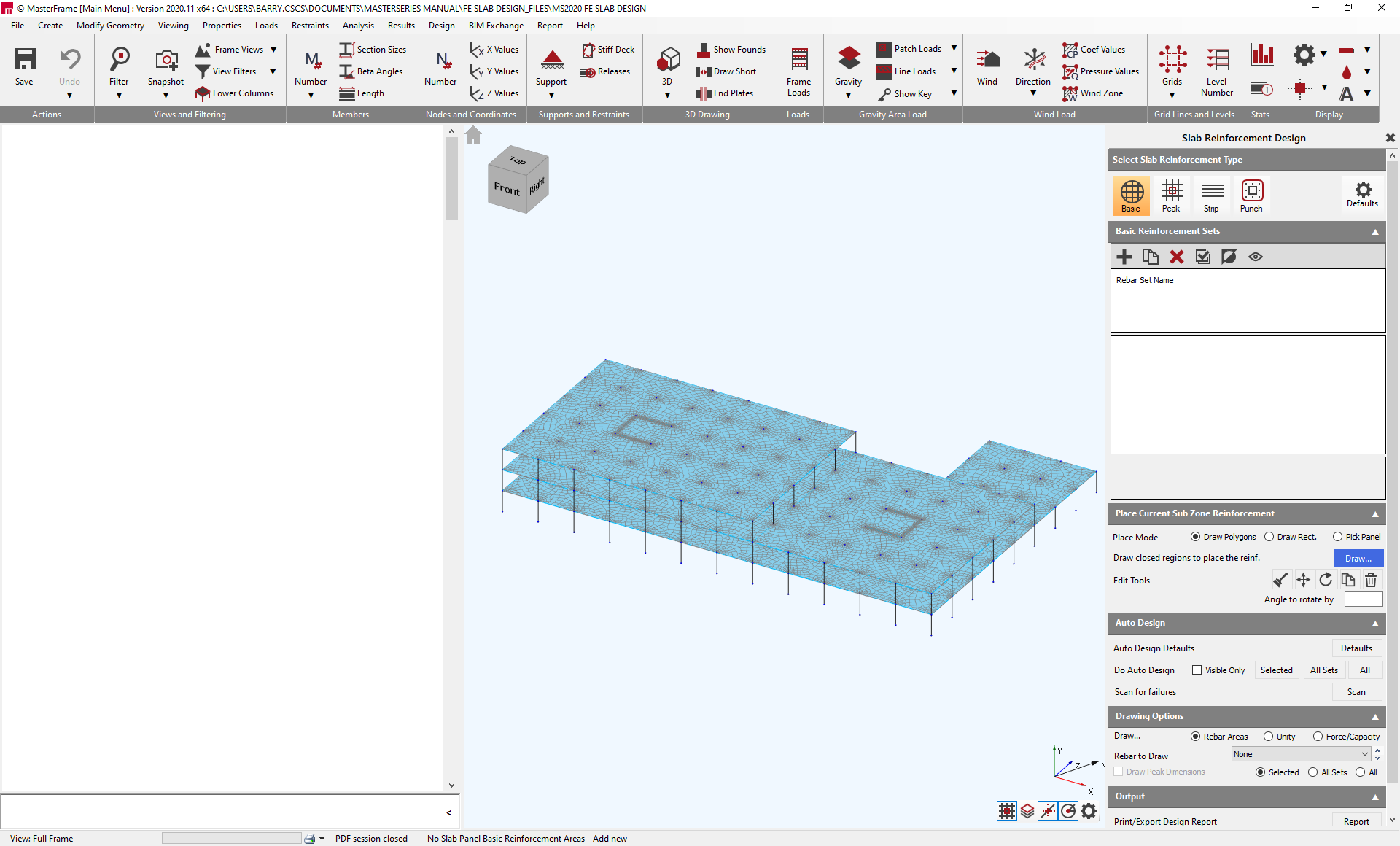Select the Peak reinforcement type icon
The width and height of the screenshot is (1400, 846).
1171,195
